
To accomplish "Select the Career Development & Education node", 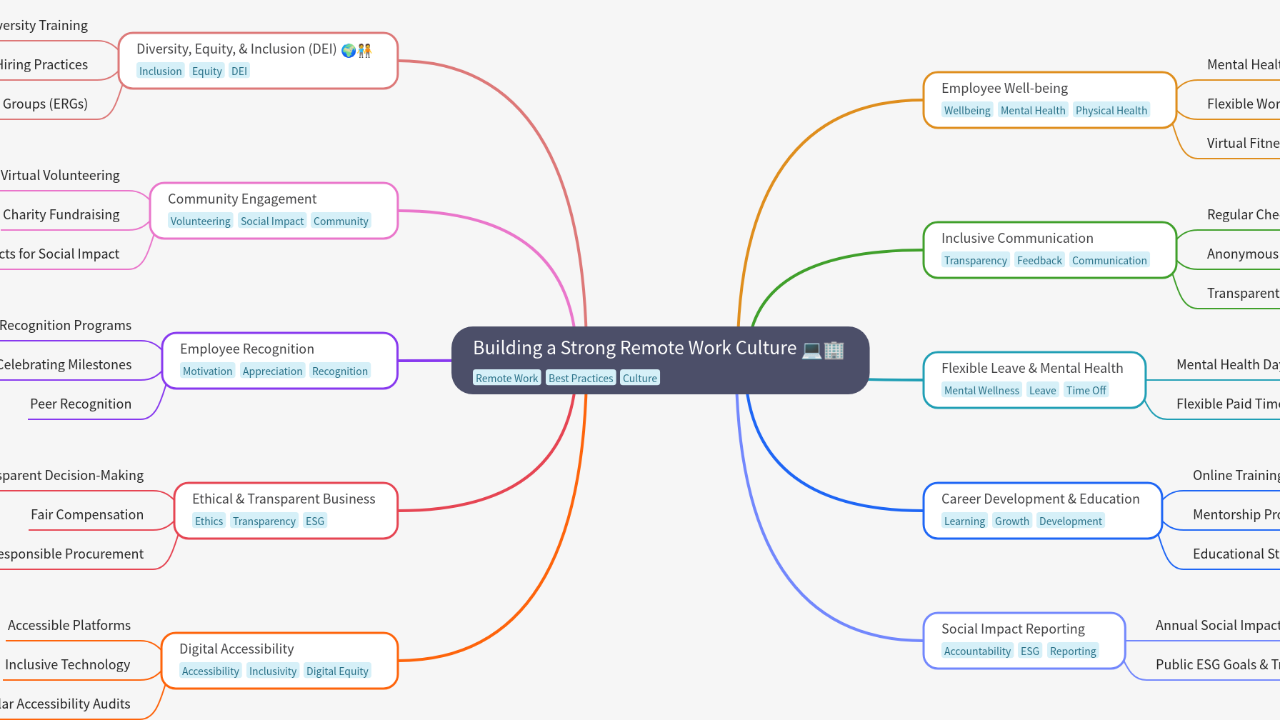I will pyautogui.click(x=1042, y=510).
